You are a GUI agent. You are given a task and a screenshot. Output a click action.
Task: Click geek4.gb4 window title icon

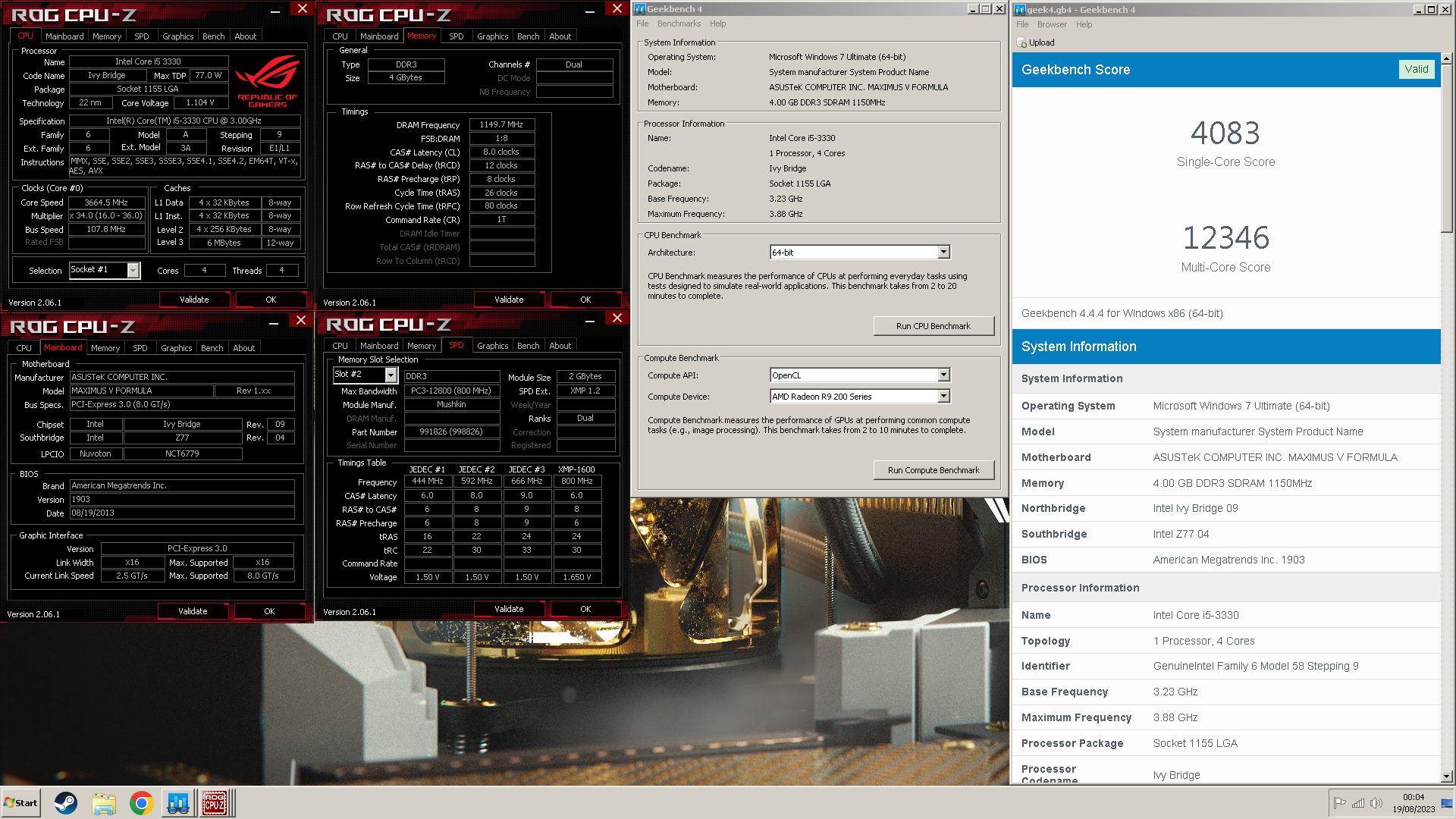click(1020, 10)
